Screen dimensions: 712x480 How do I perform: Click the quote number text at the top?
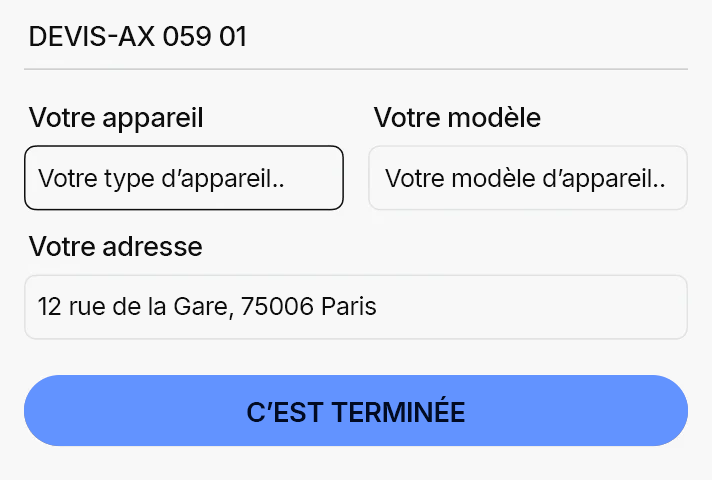138,37
